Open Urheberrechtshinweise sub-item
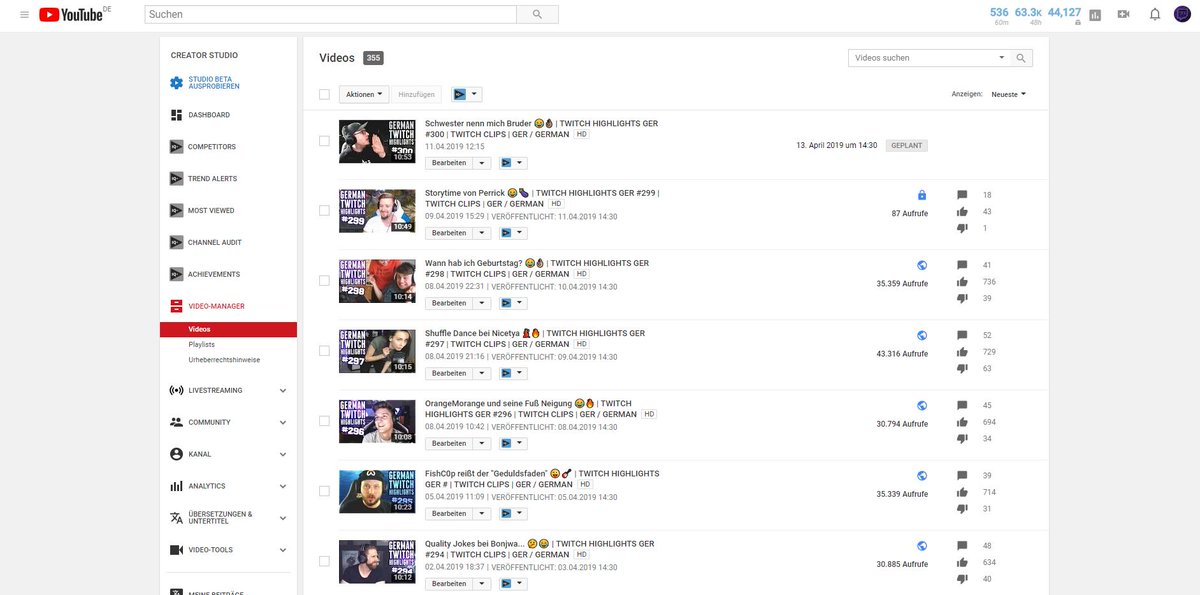Viewport: 1200px width, 595px height. coord(224,360)
